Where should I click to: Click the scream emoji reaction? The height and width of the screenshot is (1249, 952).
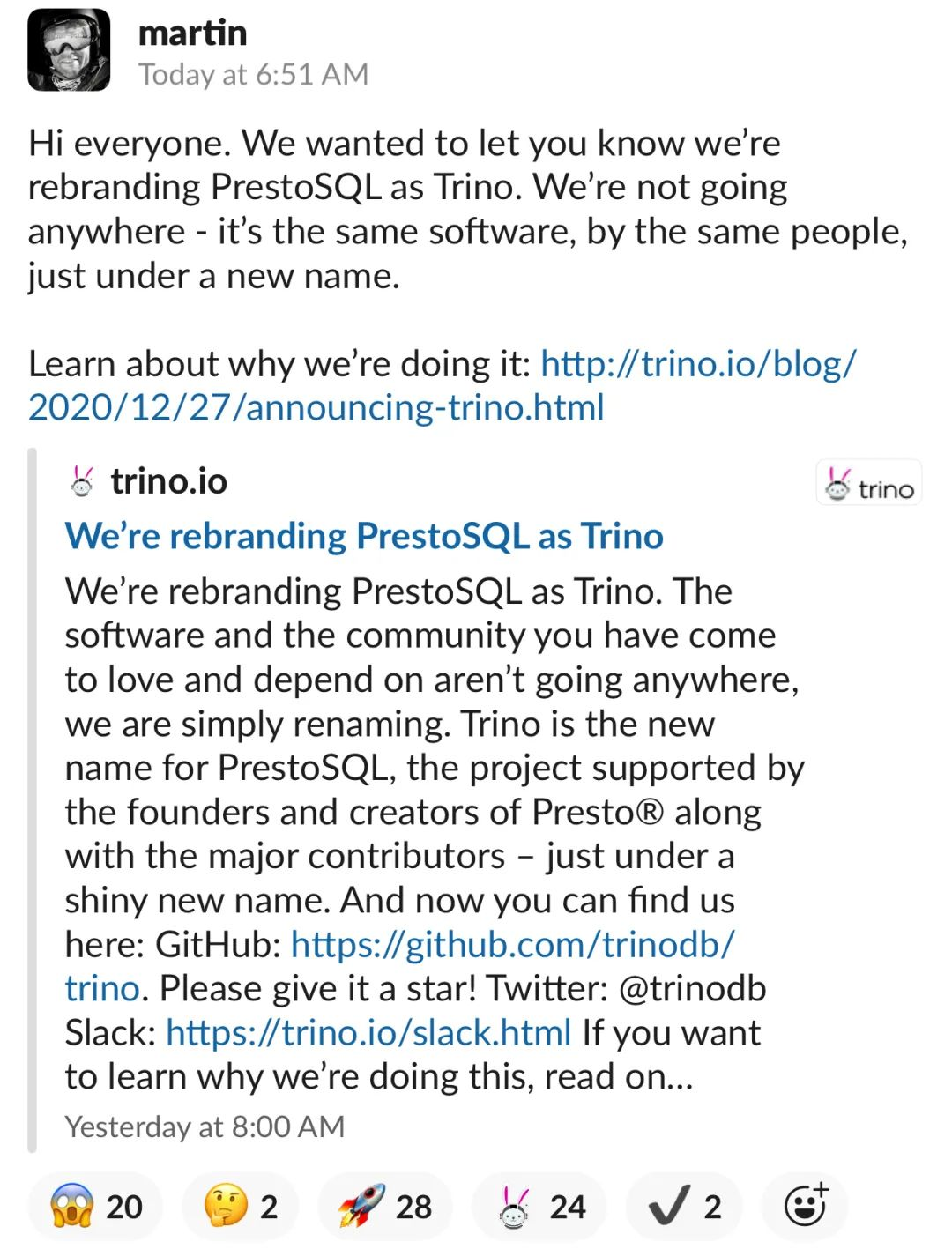93,1206
